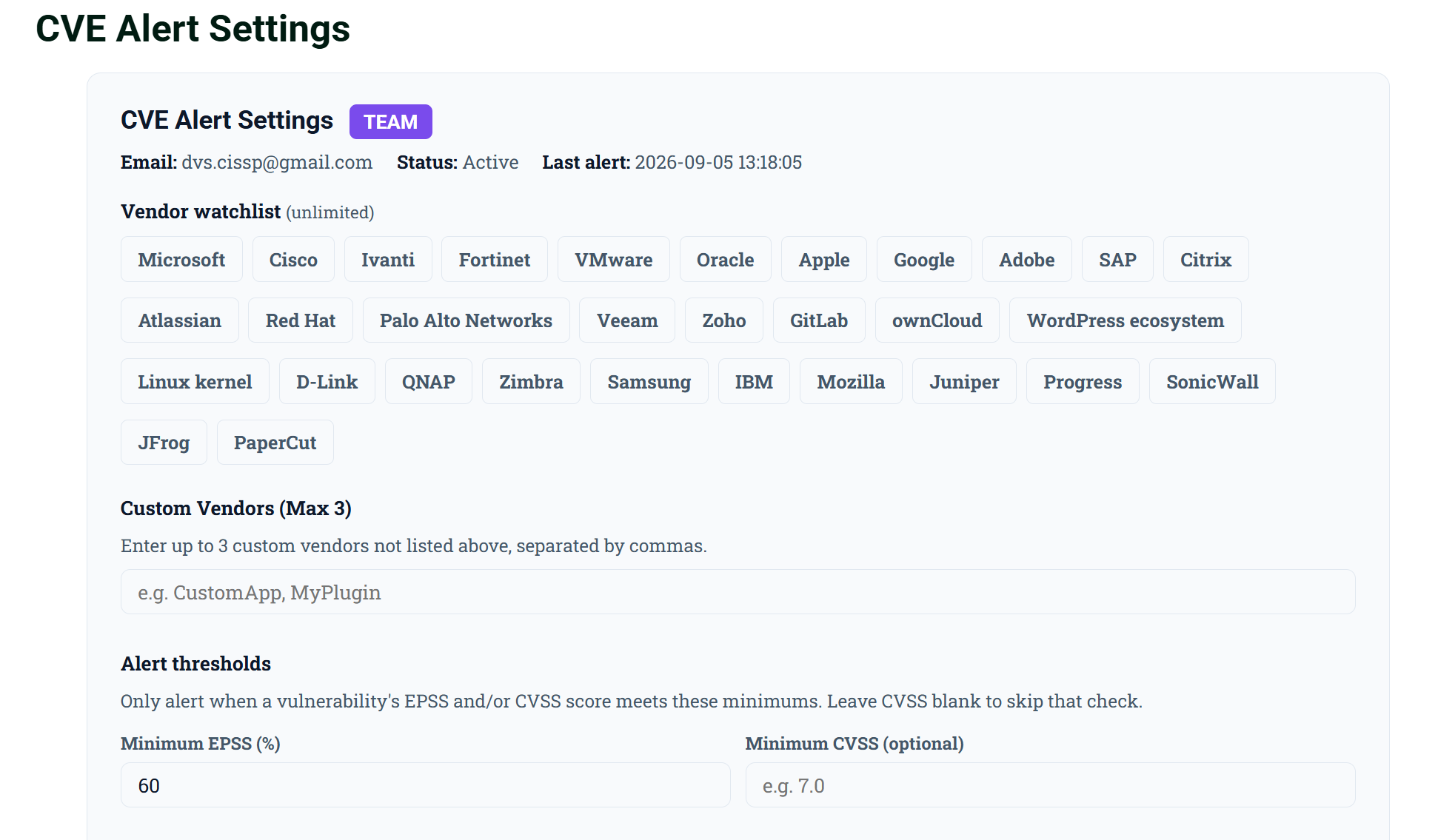Image resolution: width=1438 pixels, height=840 pixels.
Task: Select the Samsung vendor chip
Action: [649, 382]
